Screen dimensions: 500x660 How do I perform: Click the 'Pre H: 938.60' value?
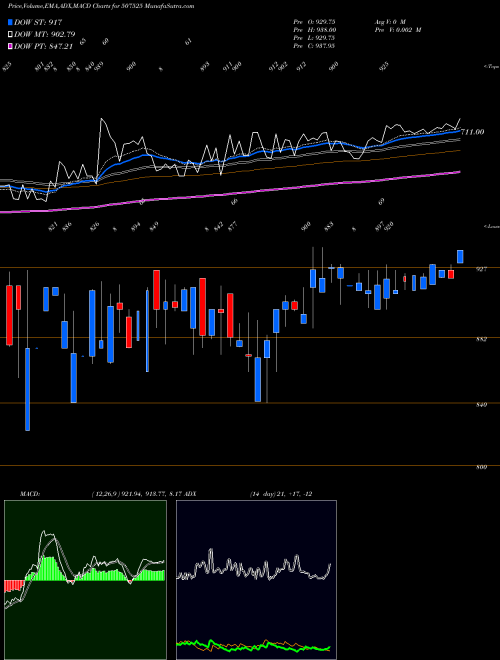point(314,30)
